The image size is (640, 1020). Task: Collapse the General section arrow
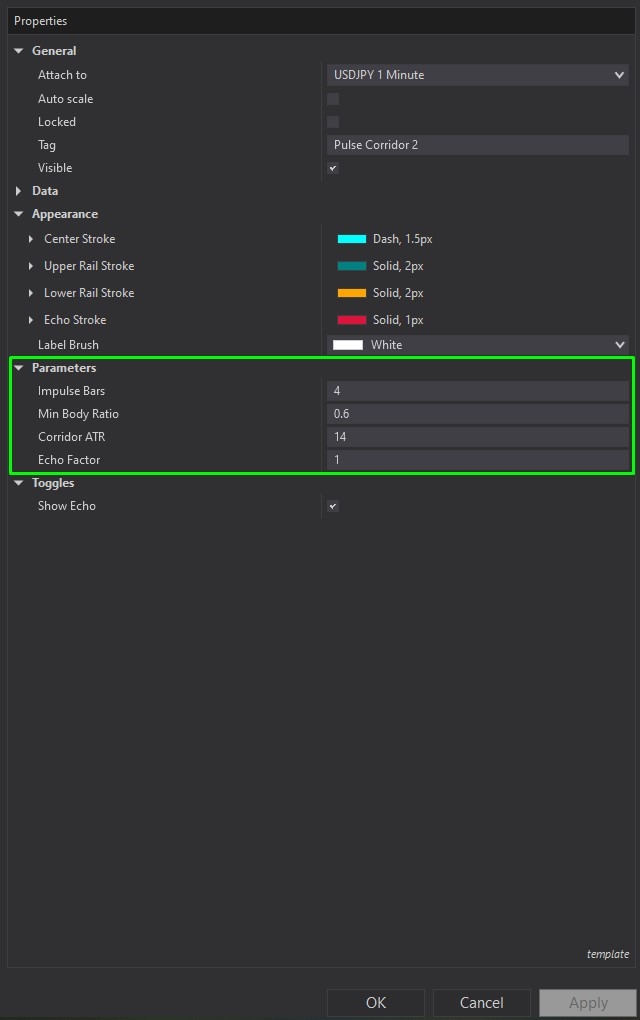pos(18,51)
